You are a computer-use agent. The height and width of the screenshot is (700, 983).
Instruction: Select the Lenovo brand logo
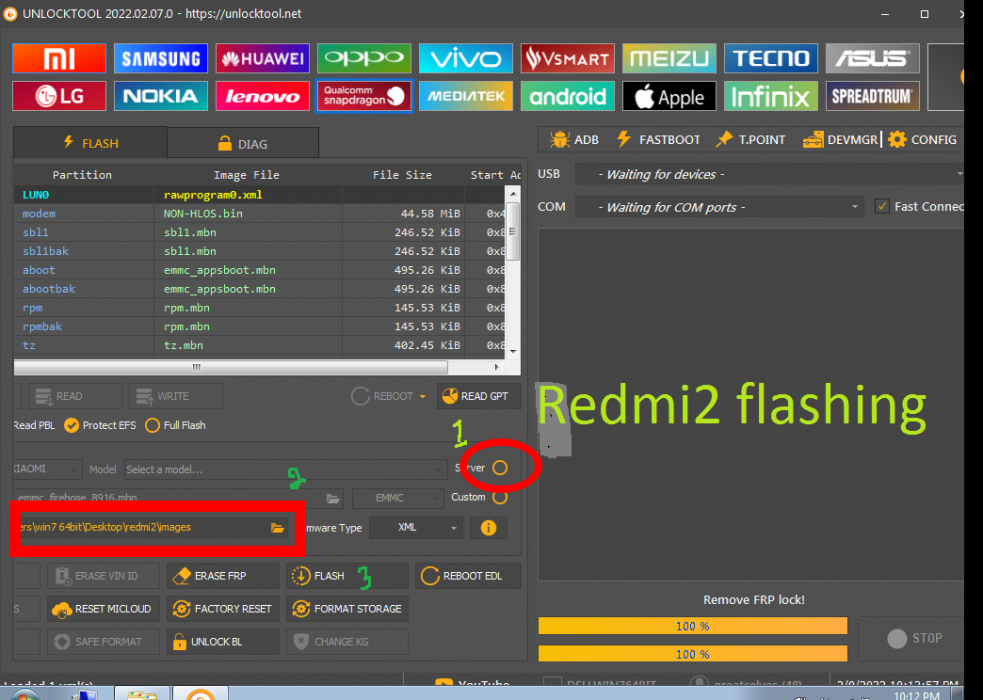tap(263, 96)
